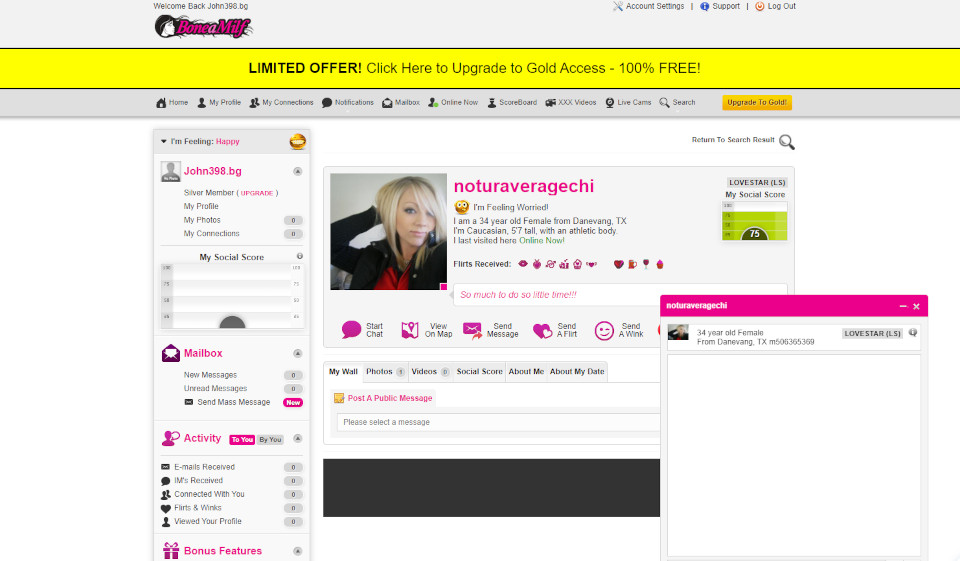Collapse the Bonus Features section
This screenshot has height=561, width=960.
[298, 551]
